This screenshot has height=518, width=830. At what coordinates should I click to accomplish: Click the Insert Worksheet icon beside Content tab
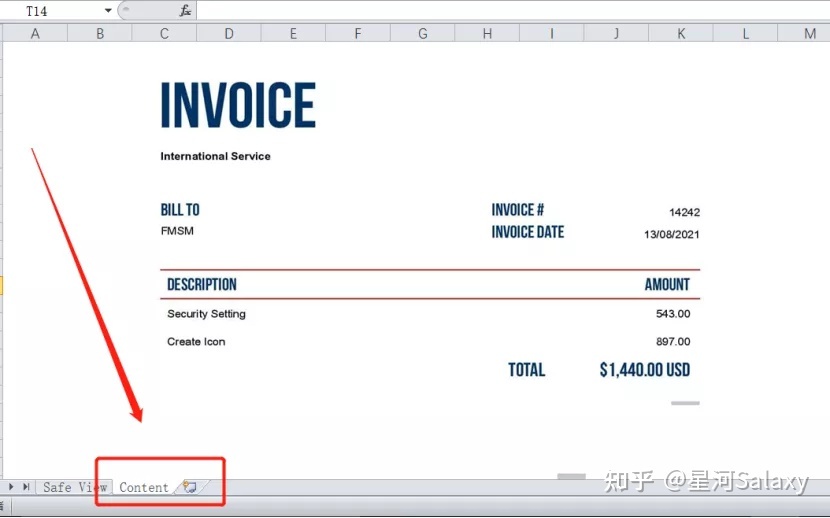(x=190, y=487)
